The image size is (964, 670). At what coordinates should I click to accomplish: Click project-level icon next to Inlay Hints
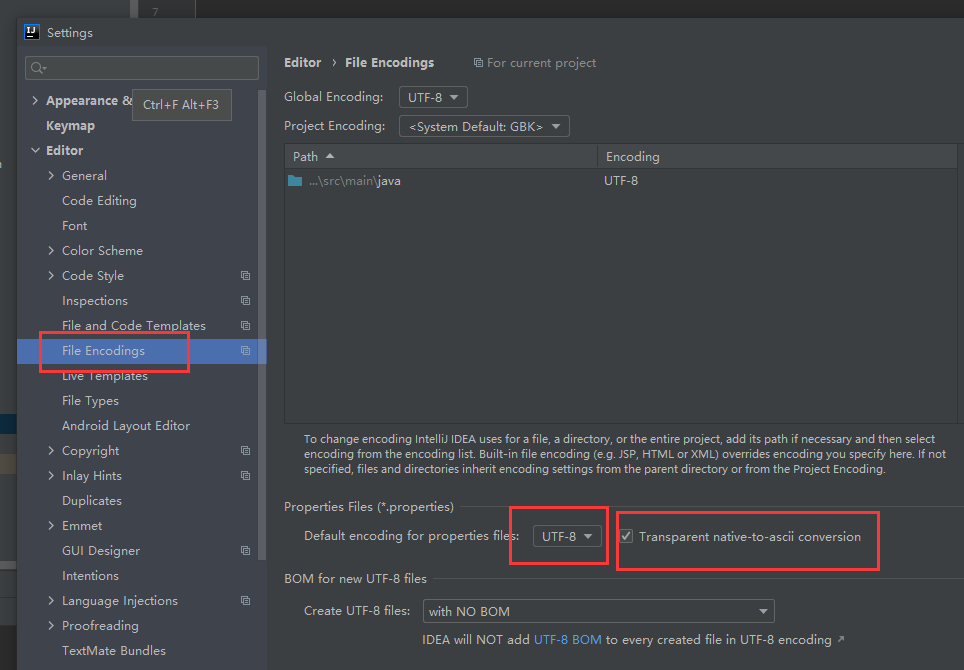(x=245, y=476)
